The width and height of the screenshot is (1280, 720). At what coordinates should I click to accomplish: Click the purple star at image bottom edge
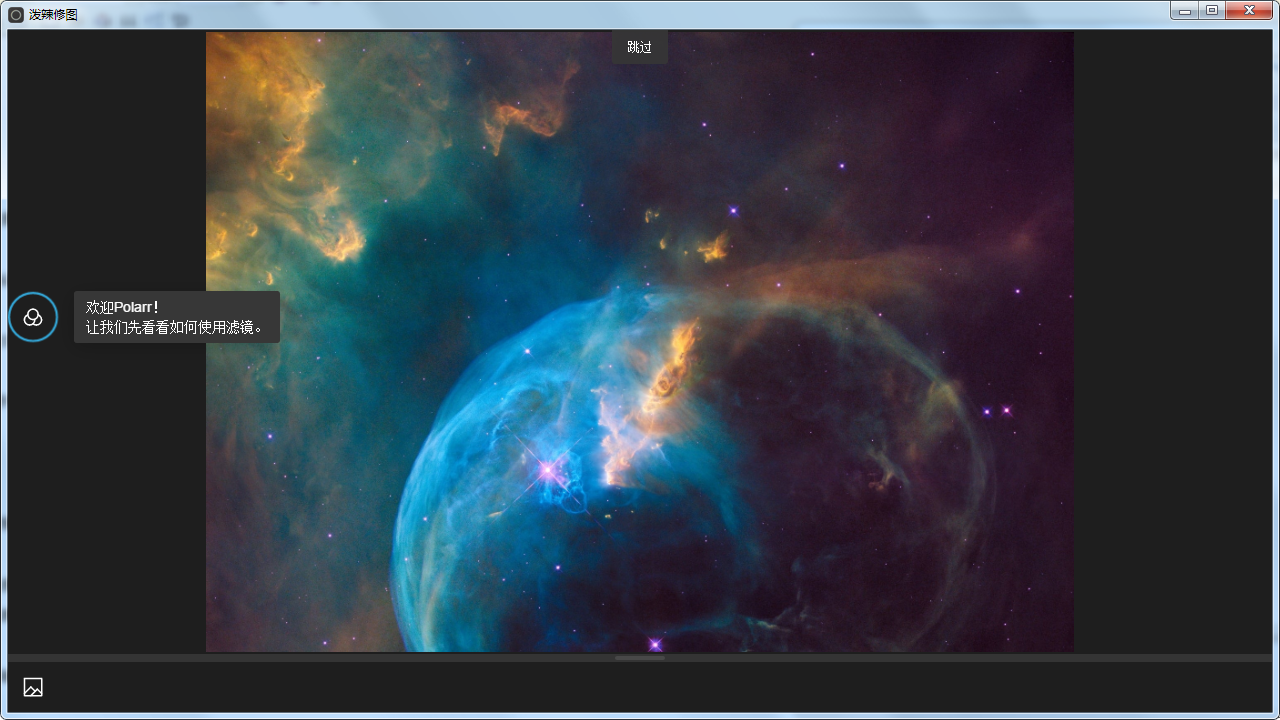655,644
